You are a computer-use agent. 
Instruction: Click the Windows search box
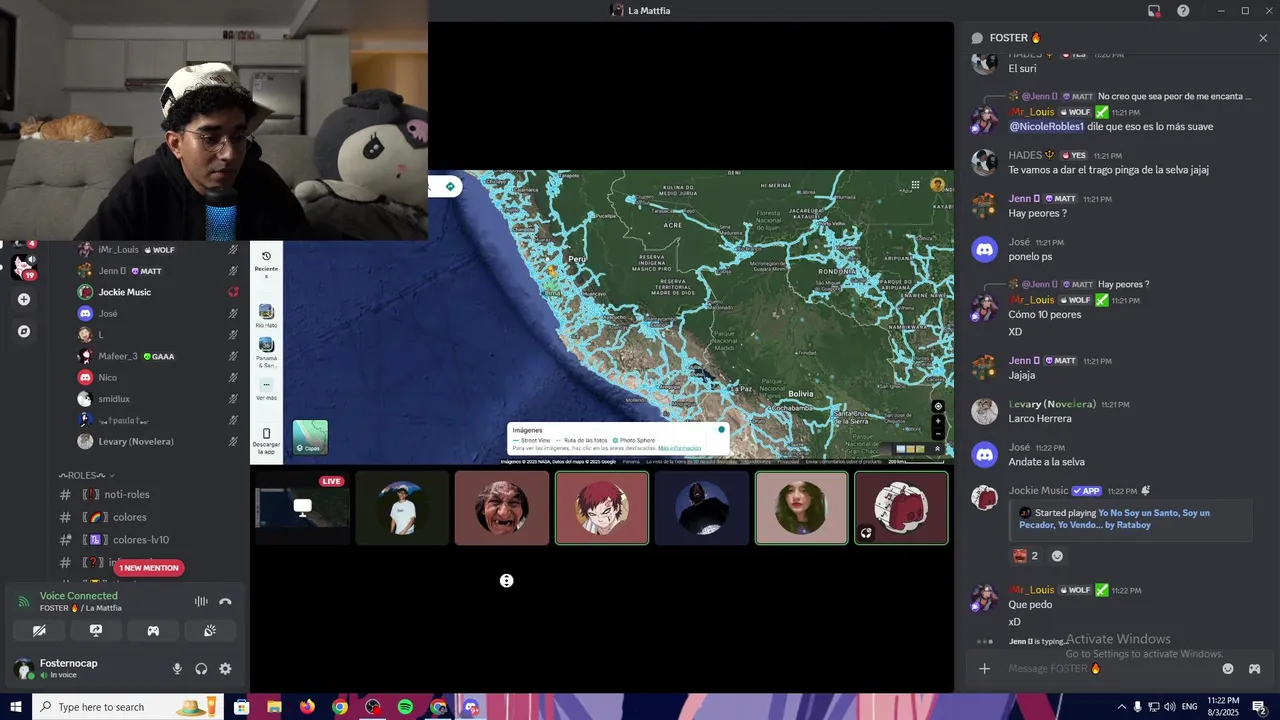click(128, 707)
